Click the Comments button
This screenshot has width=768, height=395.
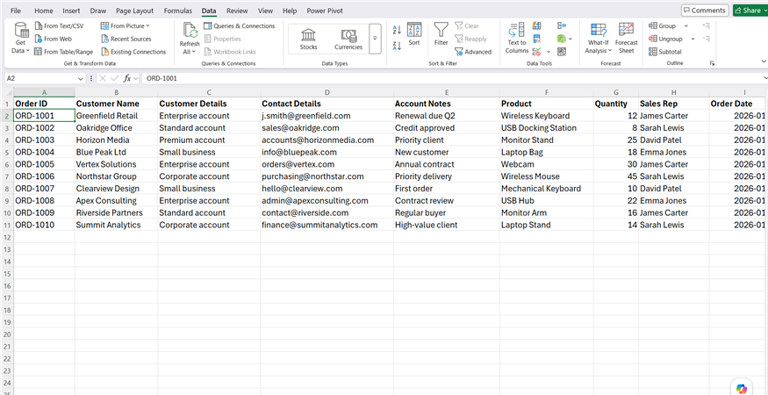click(x=705, y=10)
